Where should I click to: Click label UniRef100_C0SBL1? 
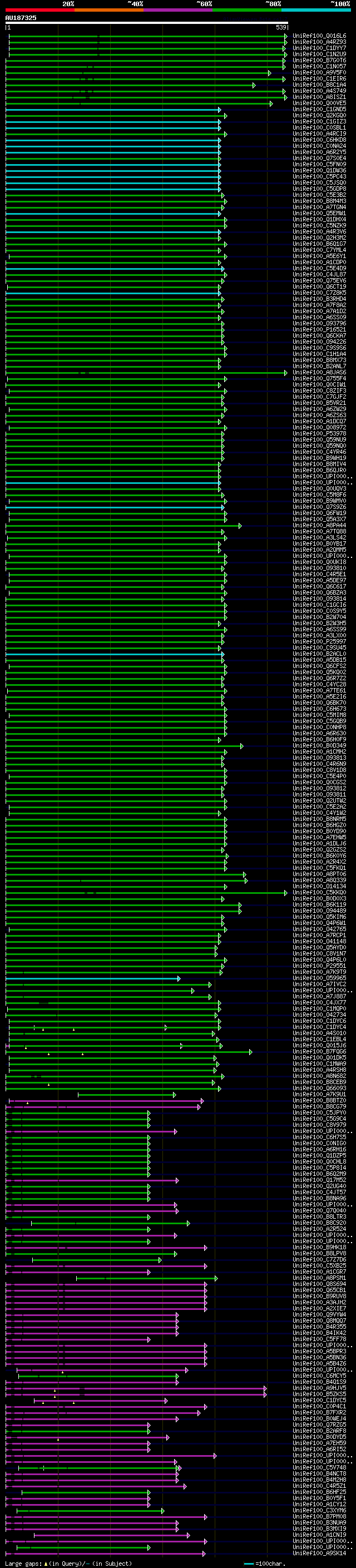click(319, 128)
